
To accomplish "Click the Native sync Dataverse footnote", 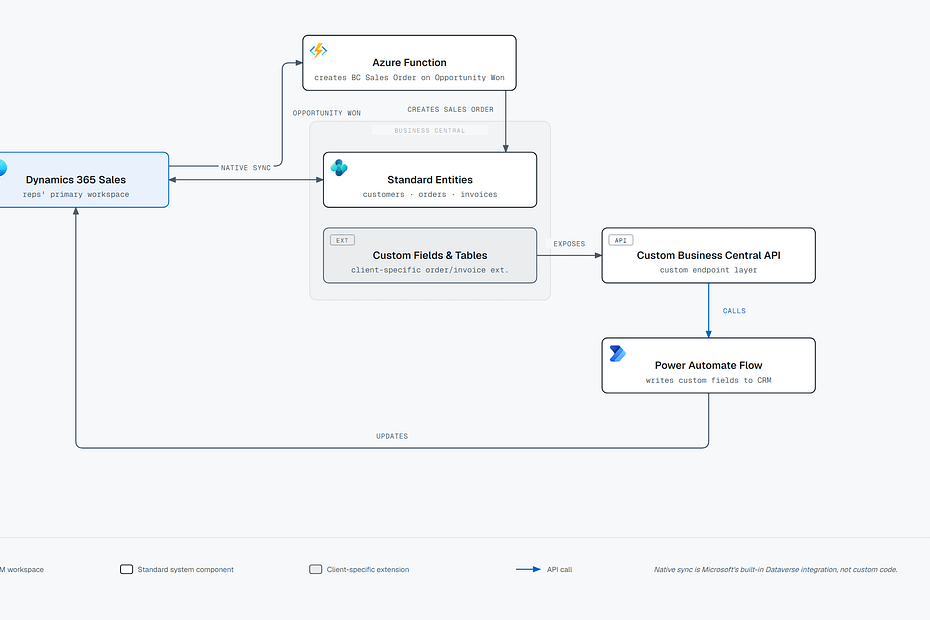I will click(x=775, y=570).
